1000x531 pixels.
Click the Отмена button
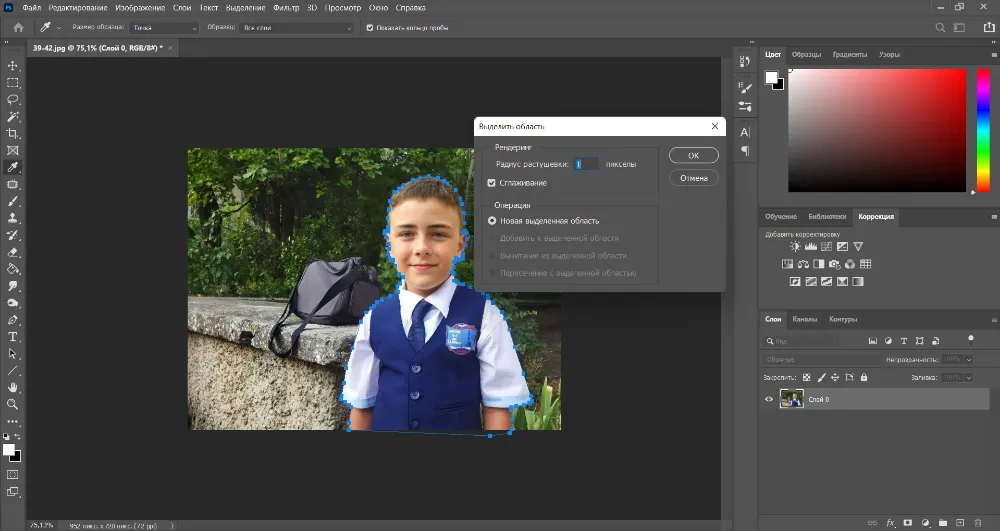(693, 178)
